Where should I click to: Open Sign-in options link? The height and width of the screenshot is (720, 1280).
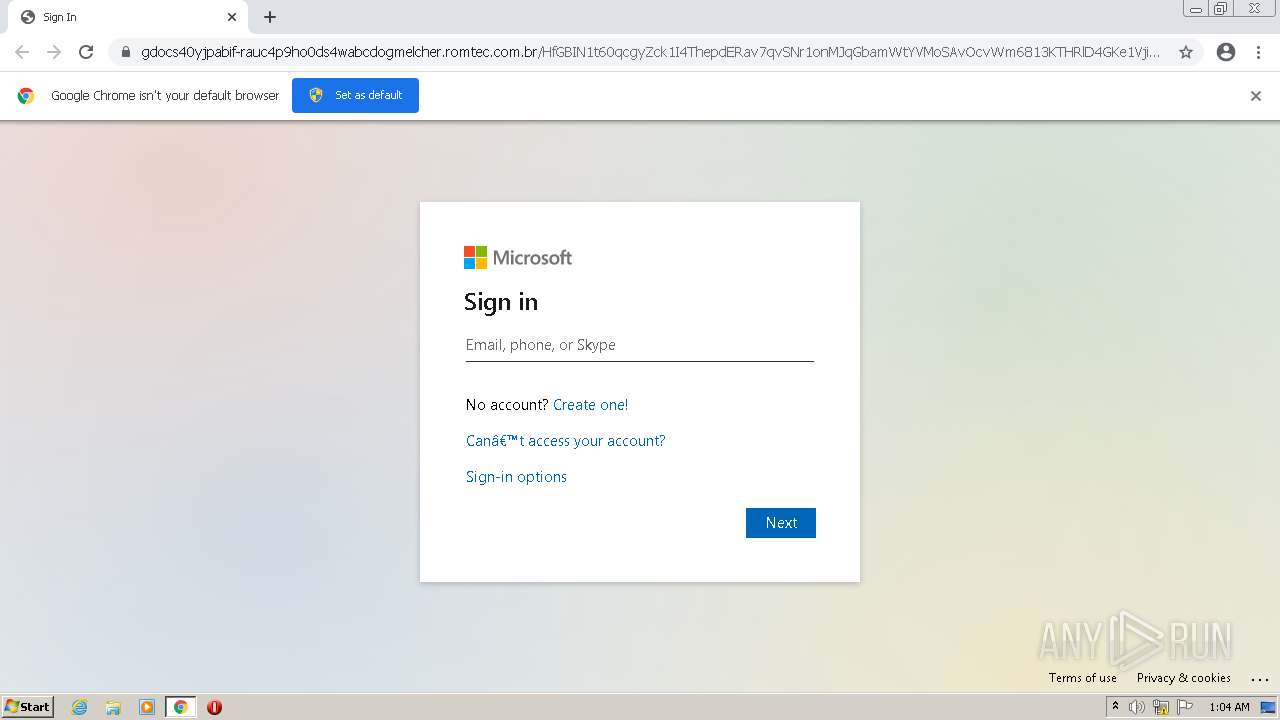coord(516,477)
